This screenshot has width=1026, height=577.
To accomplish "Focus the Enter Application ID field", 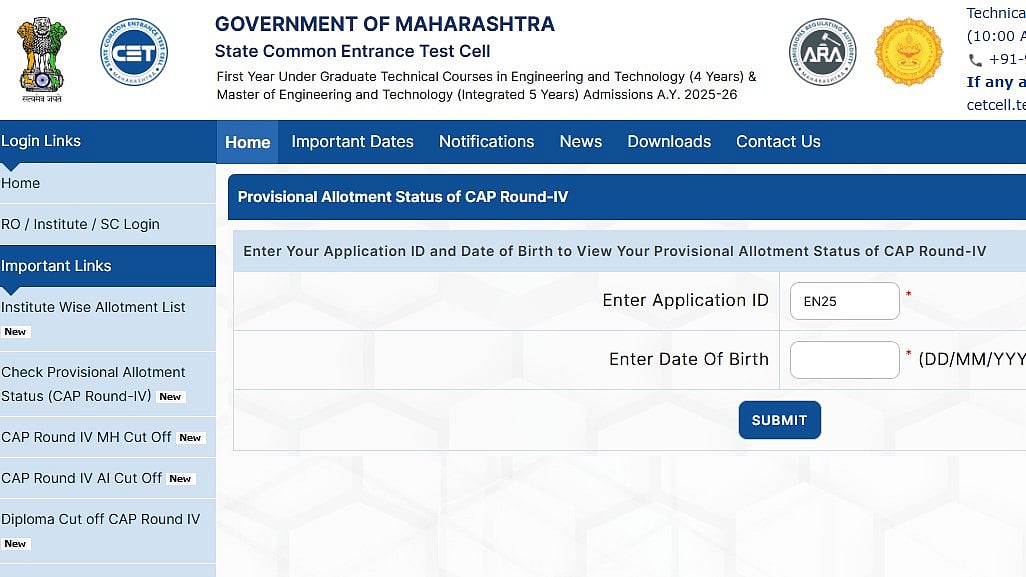I will pos(844,301).
